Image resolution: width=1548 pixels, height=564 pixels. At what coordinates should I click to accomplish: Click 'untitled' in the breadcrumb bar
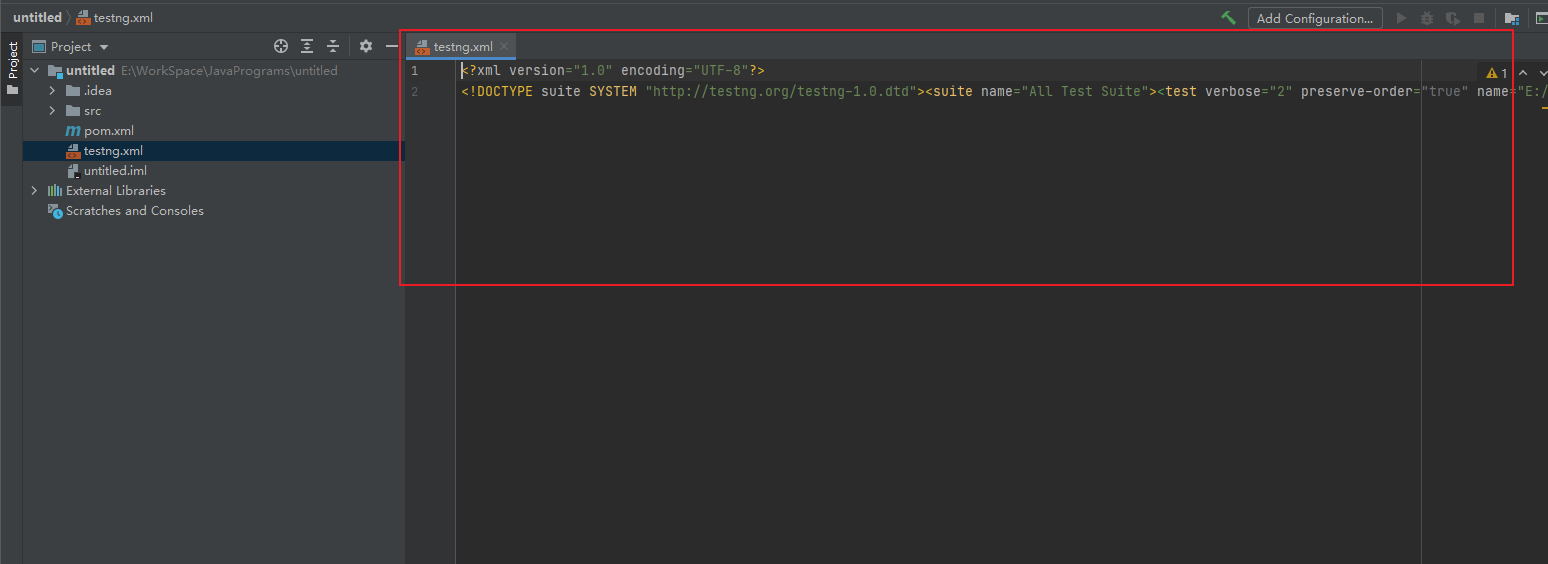(37, 18)
